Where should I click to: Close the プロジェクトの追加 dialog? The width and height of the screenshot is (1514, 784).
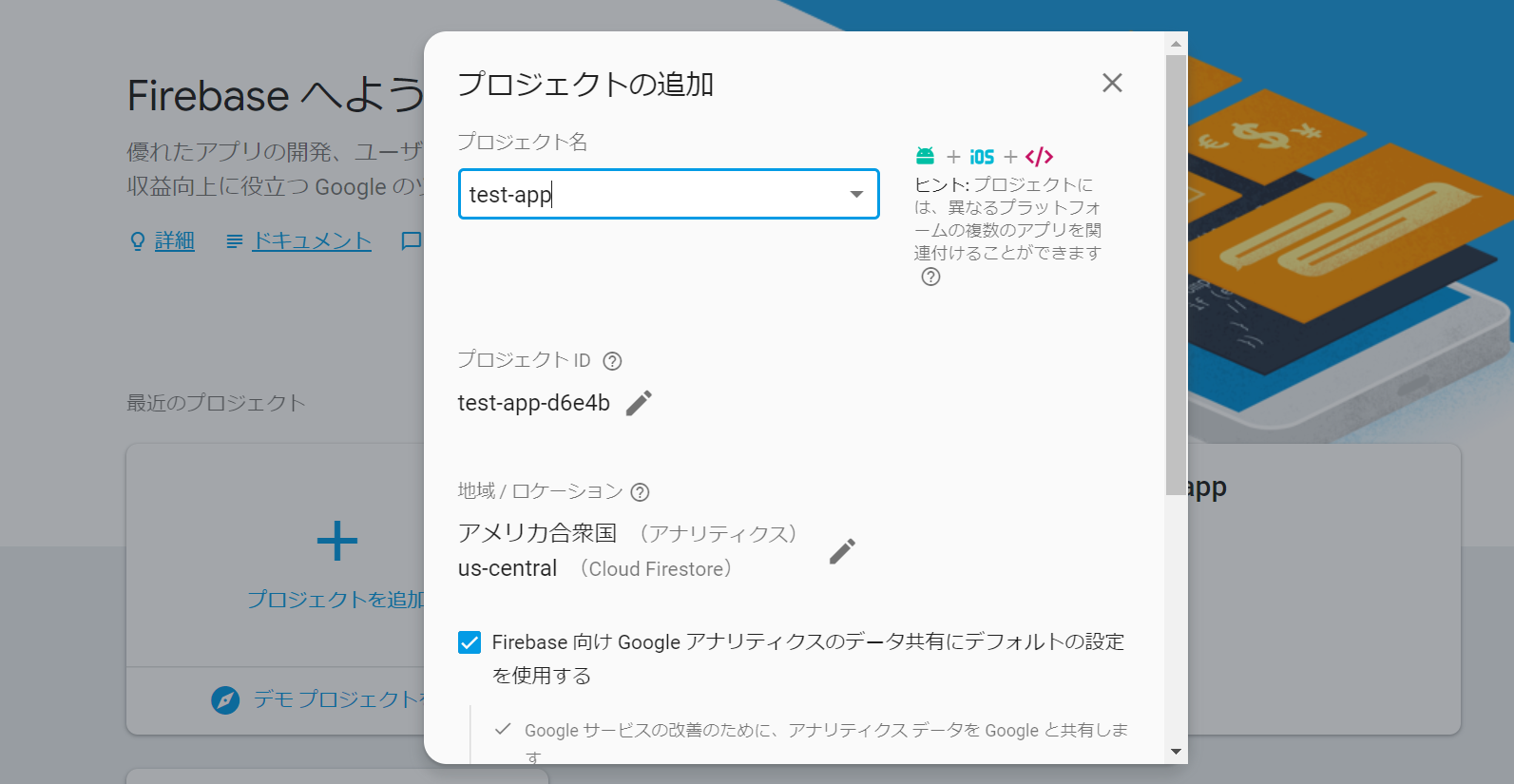(1112, 83)
